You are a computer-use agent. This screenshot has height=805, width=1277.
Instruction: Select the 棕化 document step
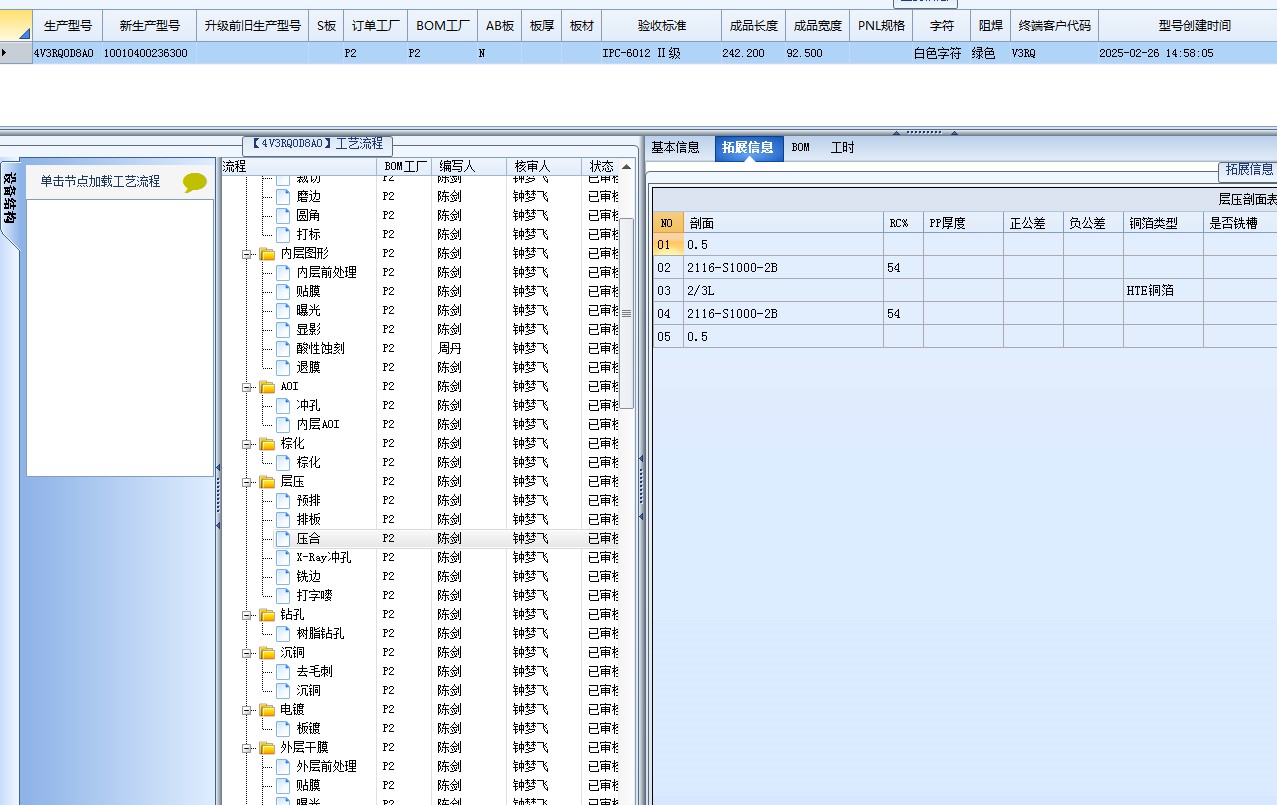coord(308,462)
